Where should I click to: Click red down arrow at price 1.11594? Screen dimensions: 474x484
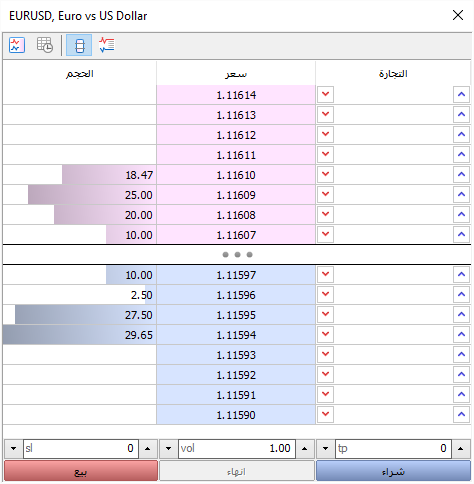tap(325, 335)
